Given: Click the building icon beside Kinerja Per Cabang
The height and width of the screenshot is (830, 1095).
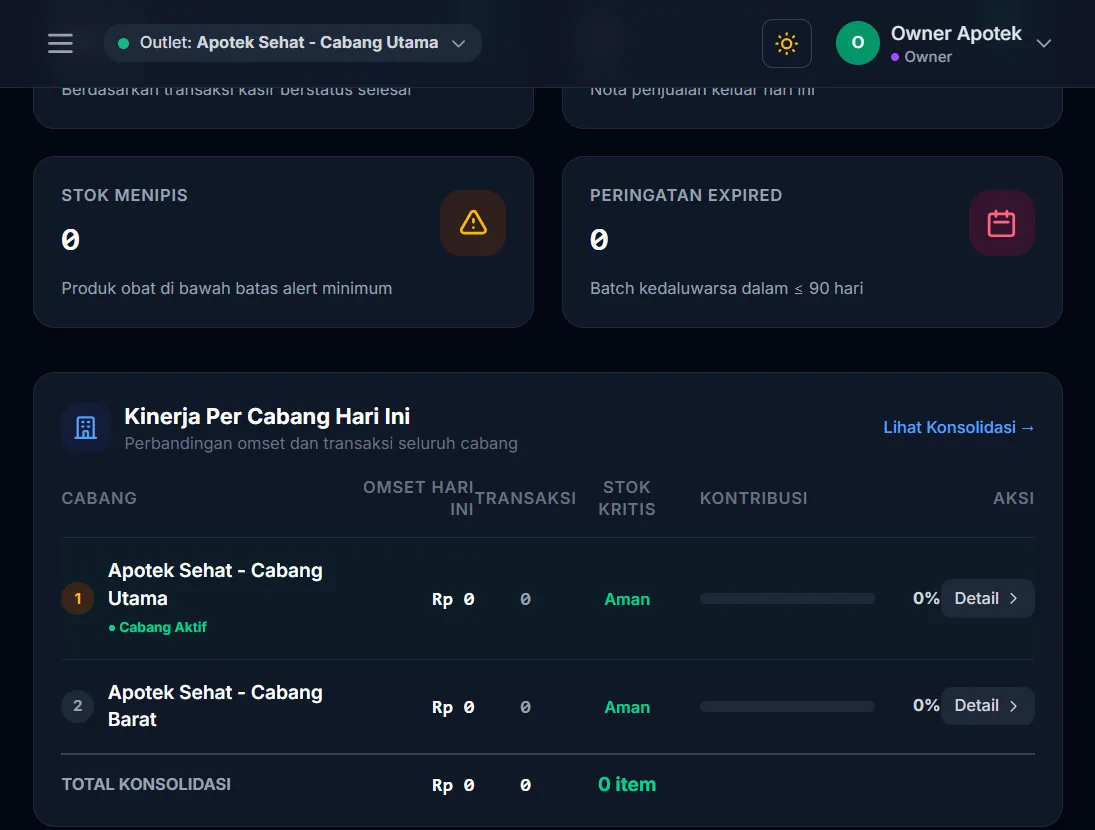Looking at the screenshot, I should (85, 427).
